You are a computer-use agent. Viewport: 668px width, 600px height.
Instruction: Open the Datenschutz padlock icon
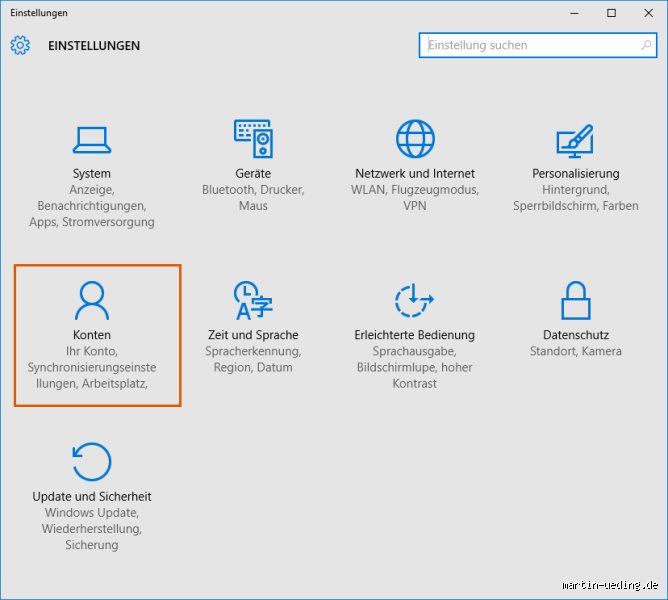(576, 300)
